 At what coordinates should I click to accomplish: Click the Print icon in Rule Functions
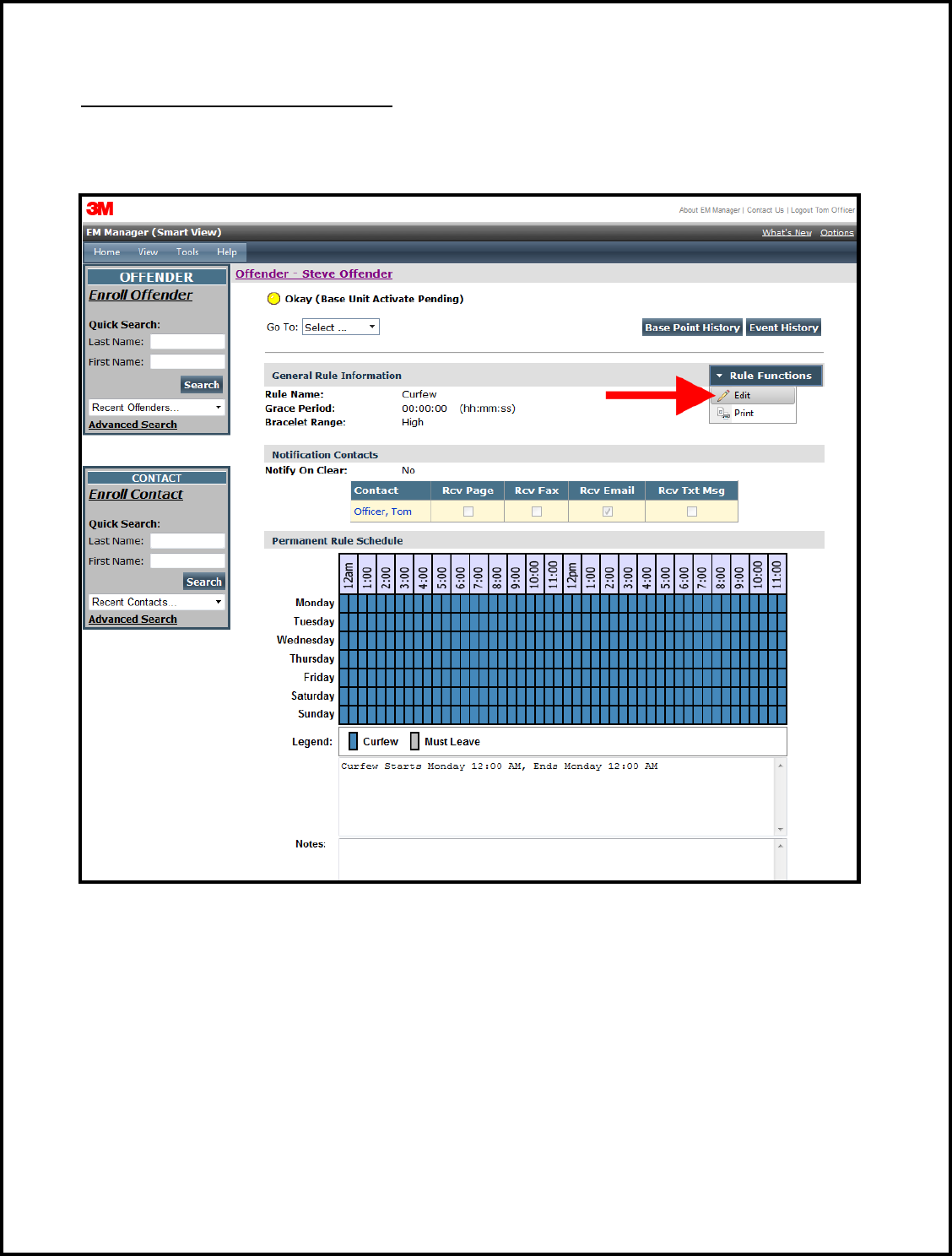coord(723,413)
